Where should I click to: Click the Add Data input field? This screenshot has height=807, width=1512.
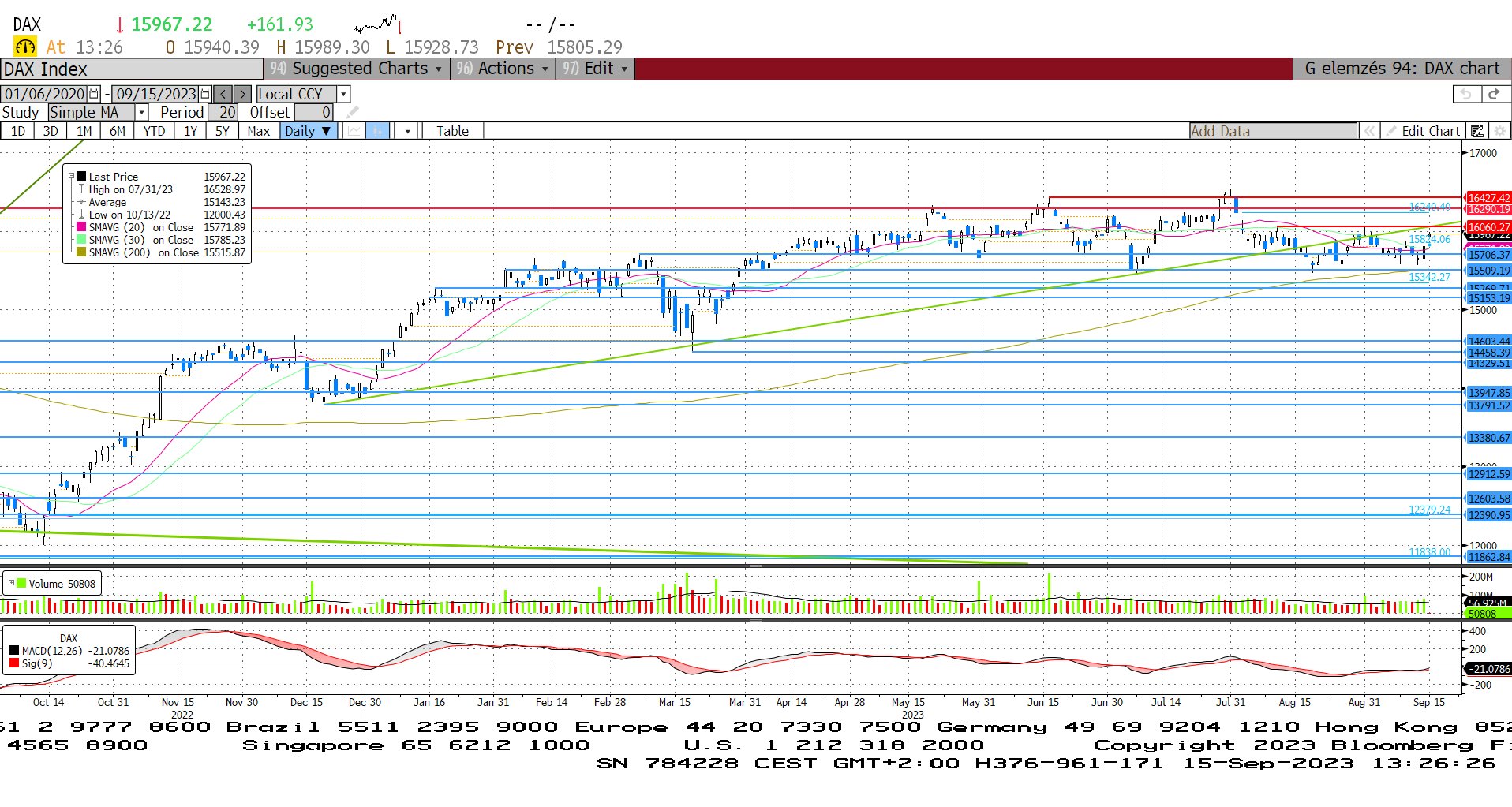click(1272, 131)
